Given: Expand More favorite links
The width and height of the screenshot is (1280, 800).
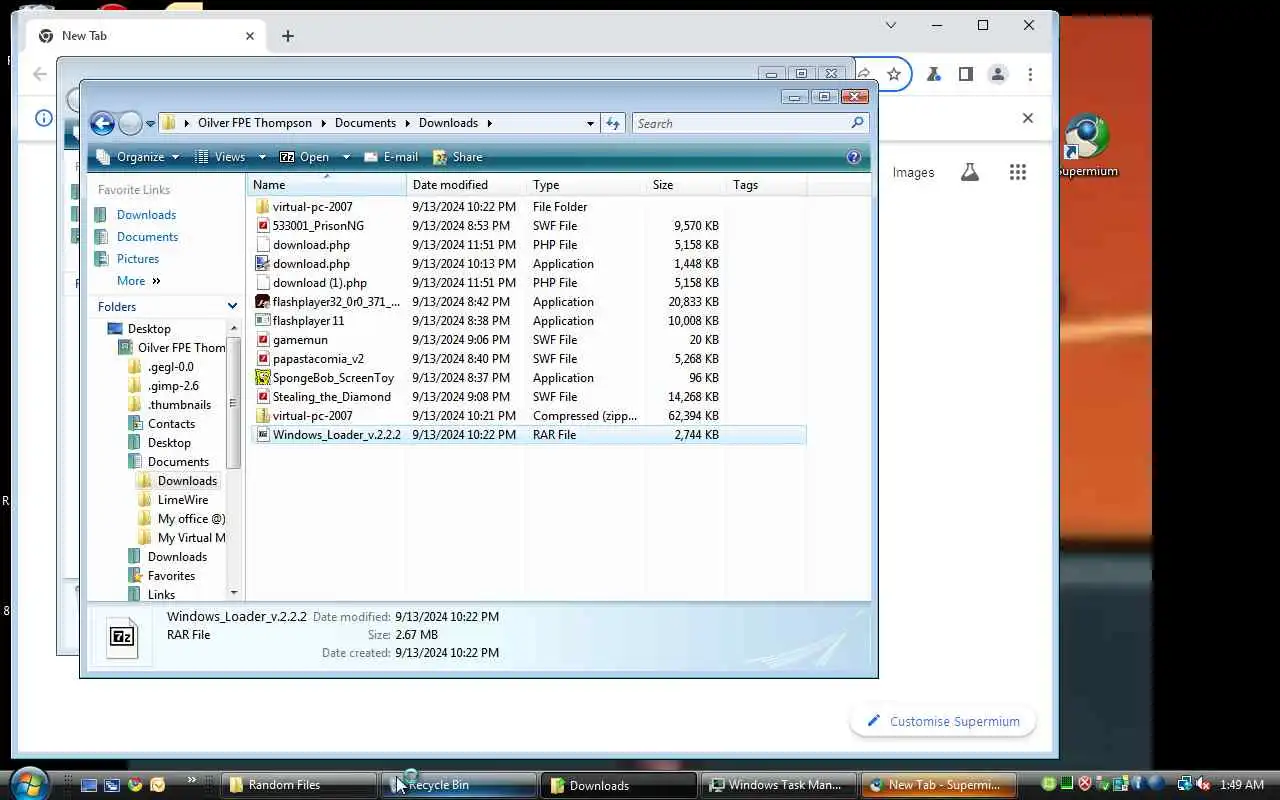Looking at the screenshot, I should pyautogui.click(x=139, y=281).
